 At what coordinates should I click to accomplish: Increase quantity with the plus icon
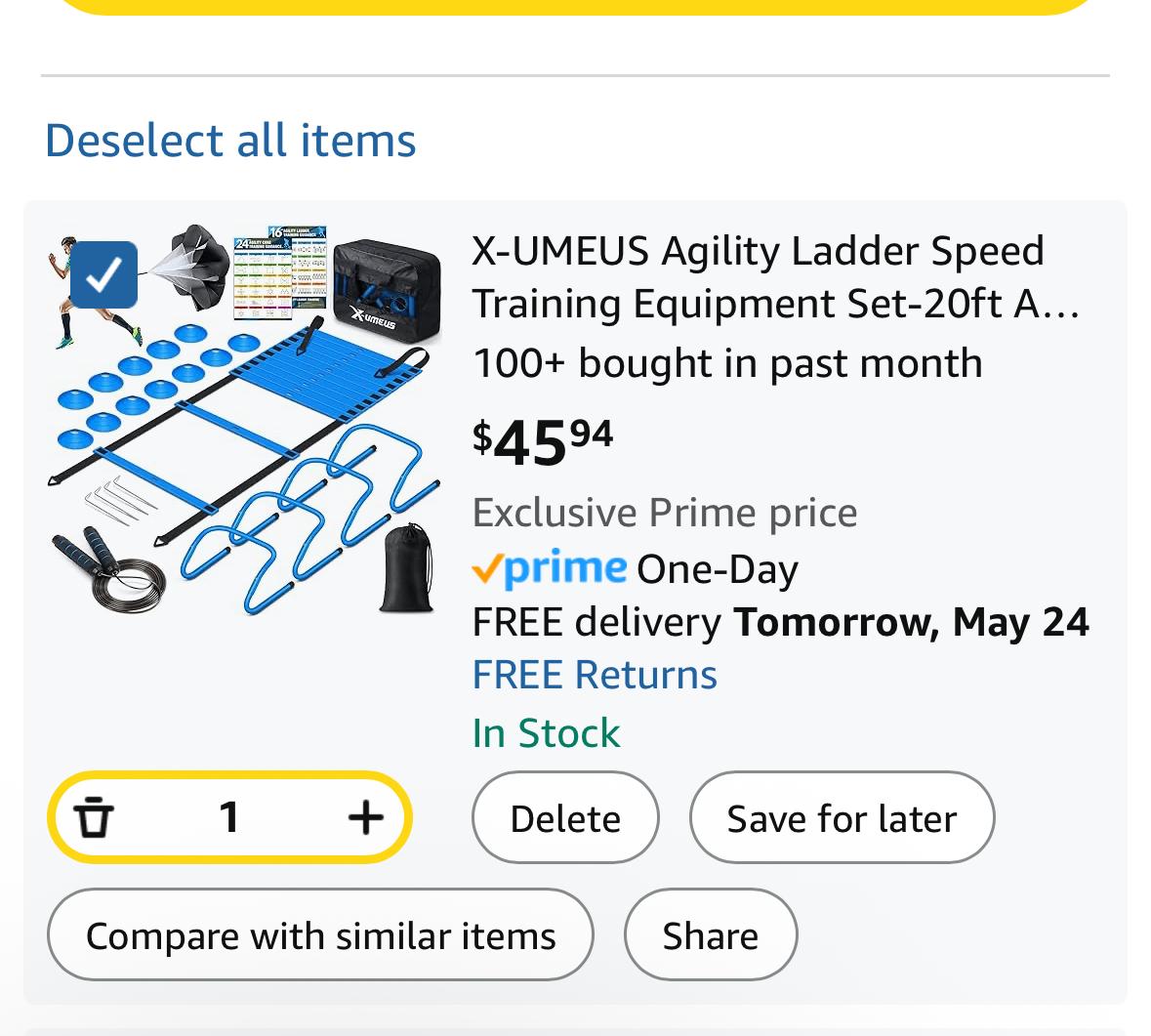pos(365,817)
